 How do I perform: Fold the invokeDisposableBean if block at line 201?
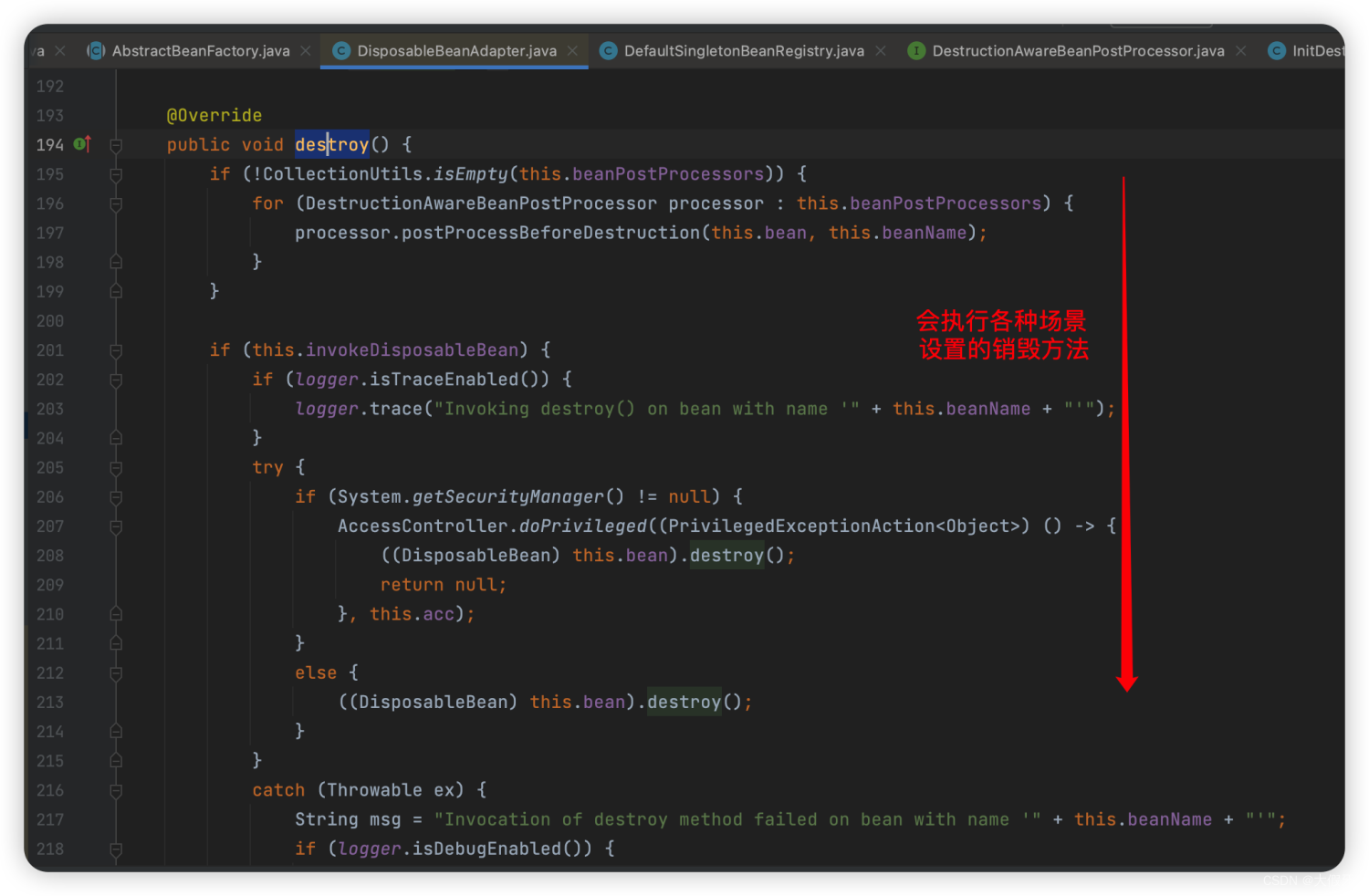point(116,350)
